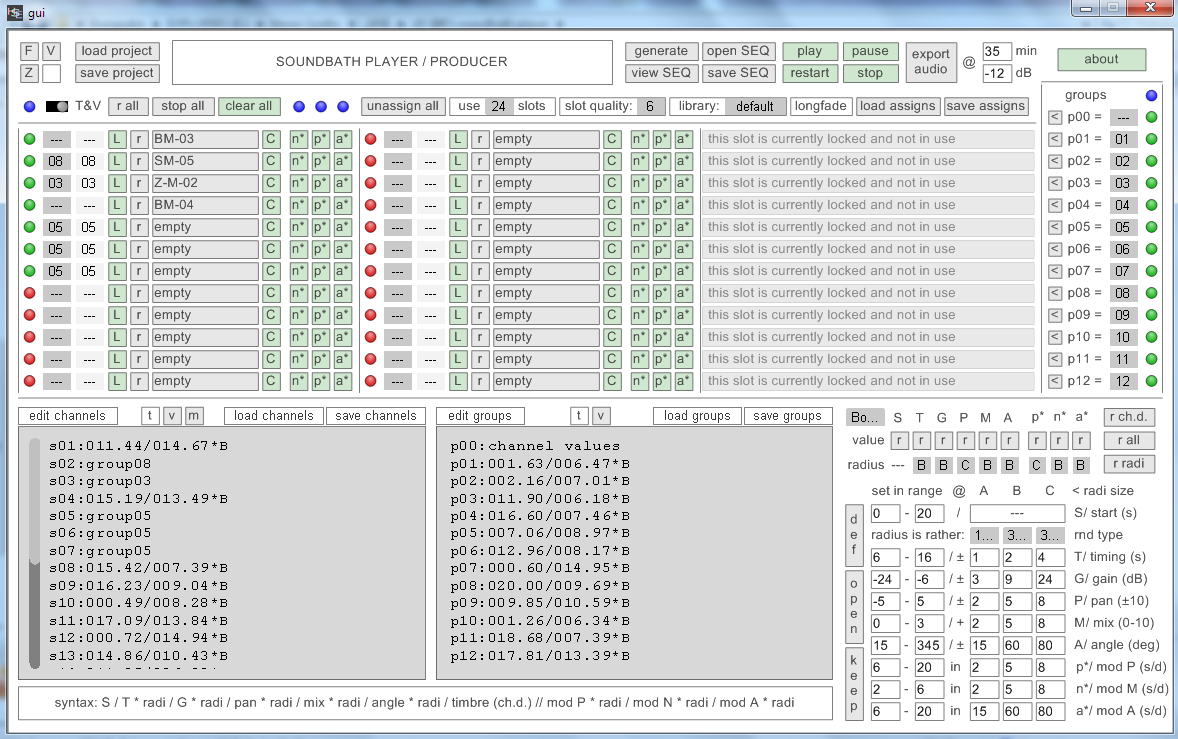The height and width of the screenshot is (739, 1178).
Task: Open the library default selector
Action: (755, 106)
